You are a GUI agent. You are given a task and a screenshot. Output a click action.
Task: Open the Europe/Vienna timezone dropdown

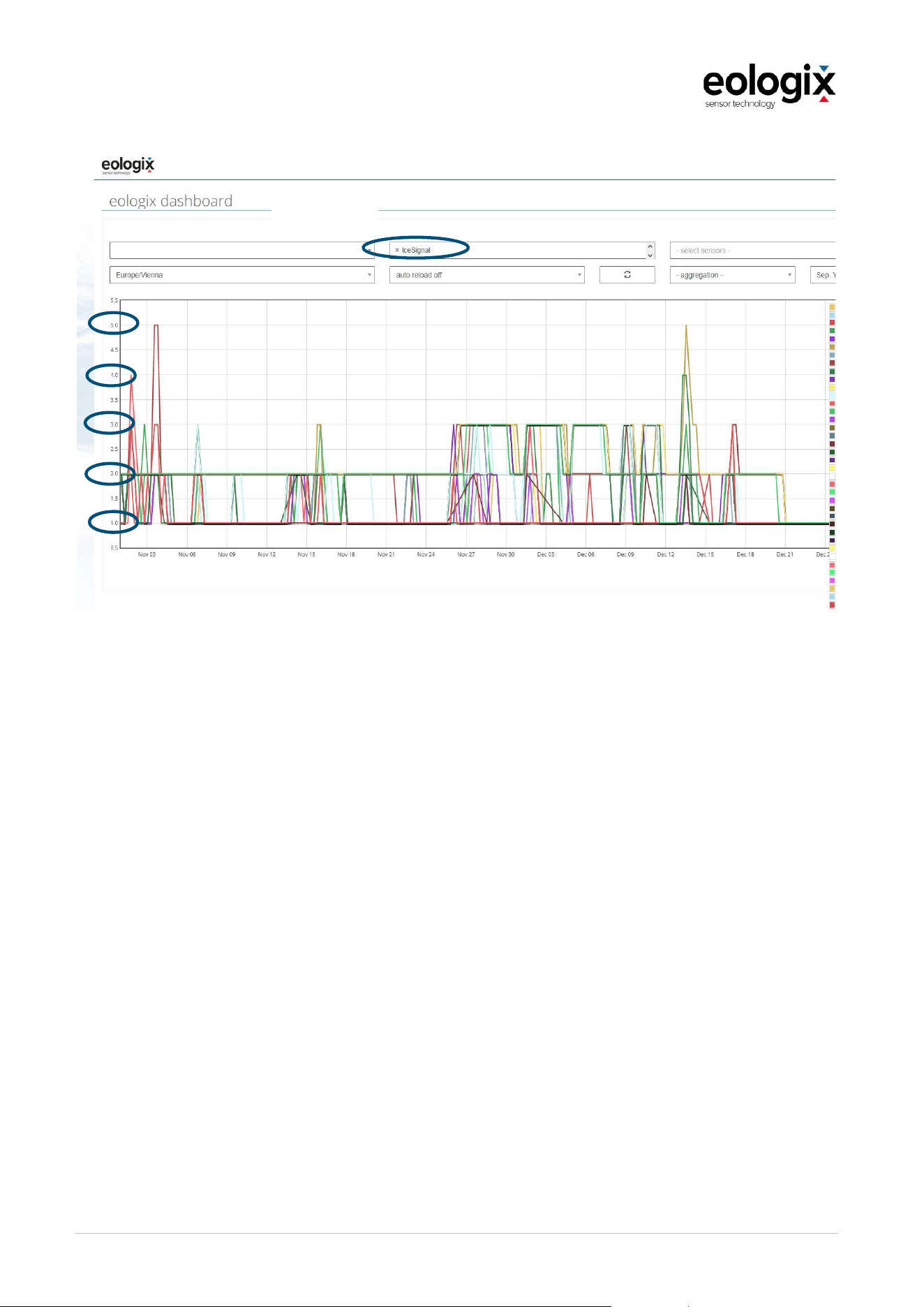point(242,274)
